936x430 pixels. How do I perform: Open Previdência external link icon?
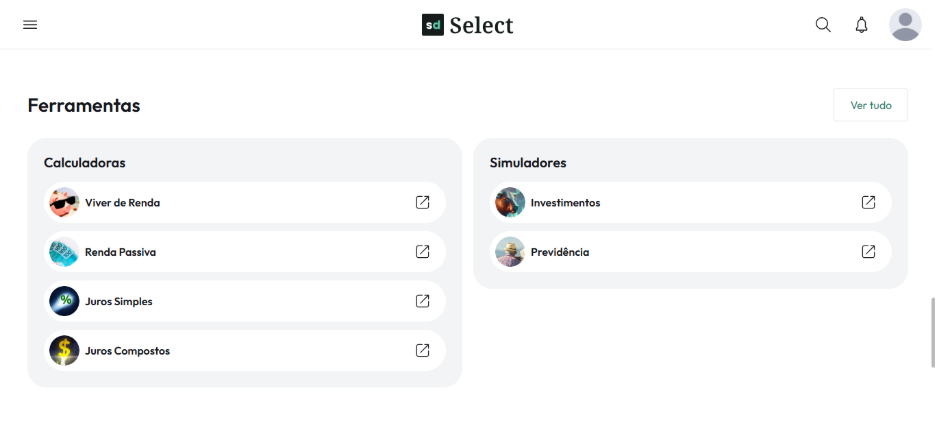click(x=868, y=252)
